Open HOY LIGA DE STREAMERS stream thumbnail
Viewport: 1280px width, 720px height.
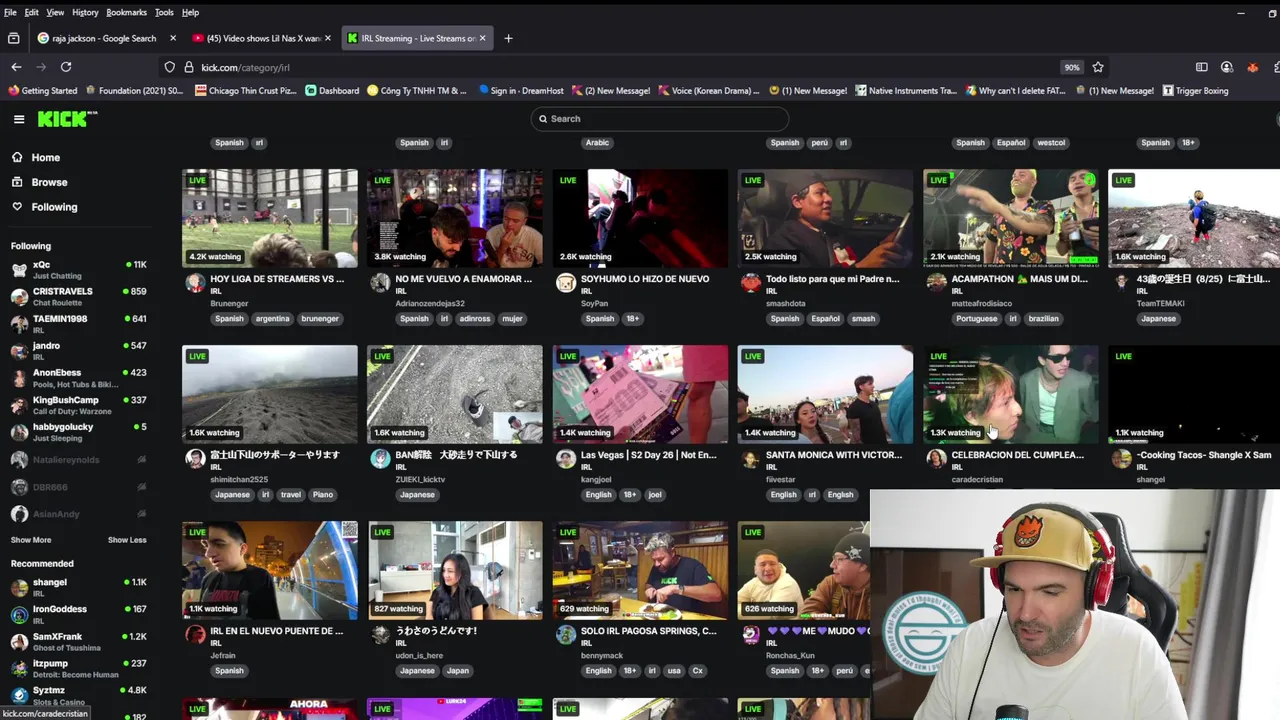click(269, 218)
